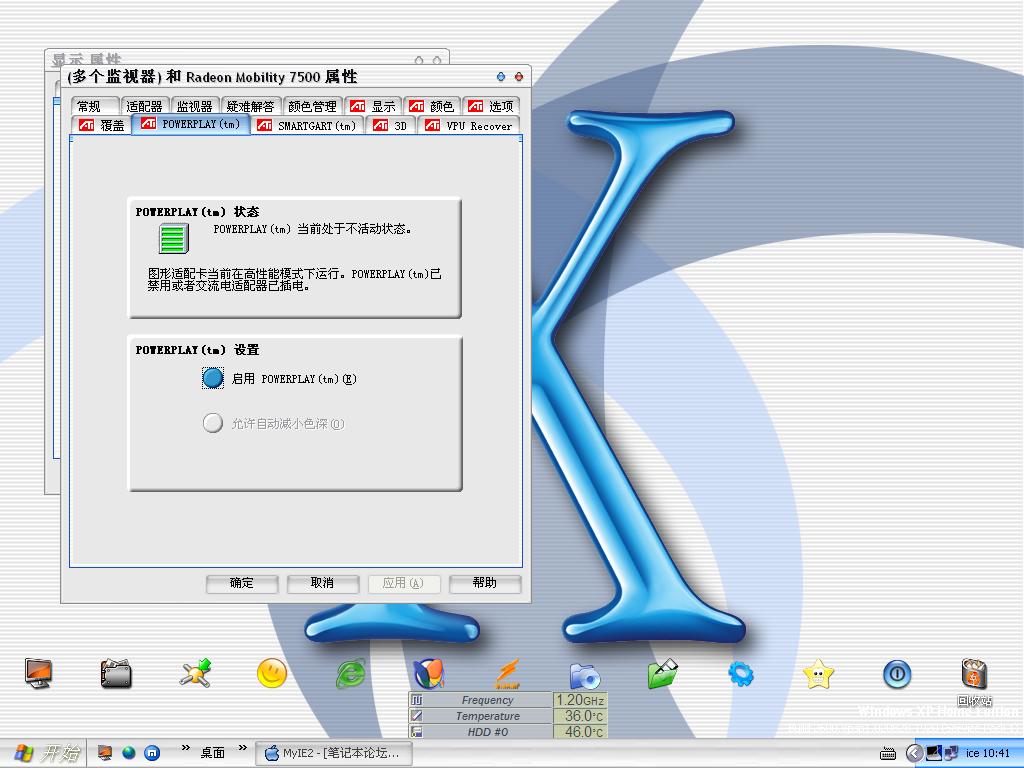Click the 36.0°C temperature value
This screenshot has width=1024, height=768.
click(x=581, y=716)
